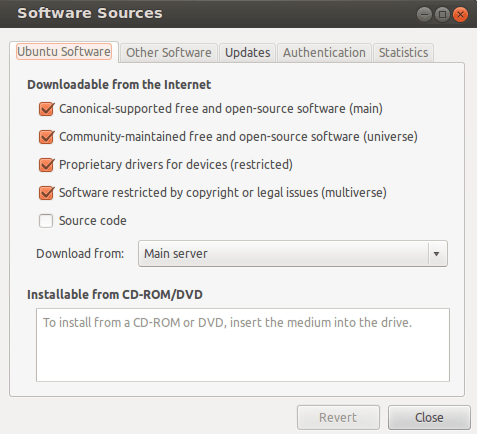Click the Source code label text
This screenshot has width=477, height=434.
(x=93, y=221)
